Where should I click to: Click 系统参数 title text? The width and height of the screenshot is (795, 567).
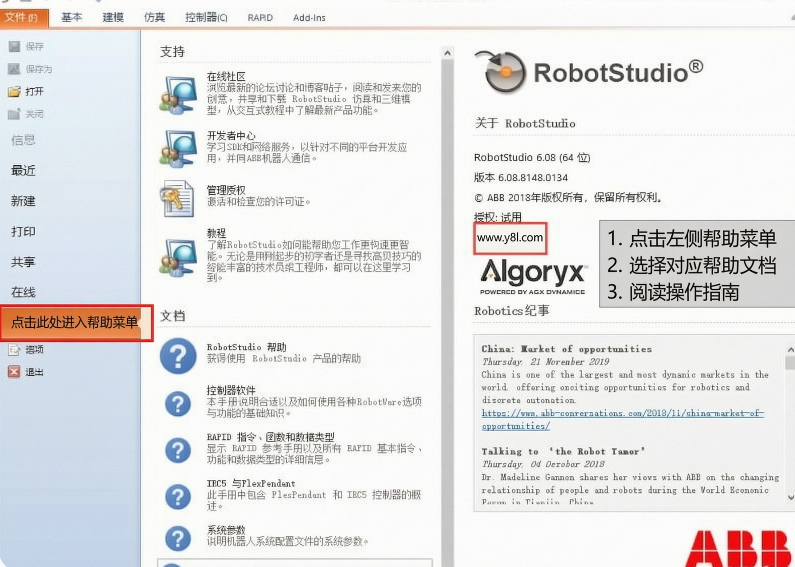click(x=226, y=530)
